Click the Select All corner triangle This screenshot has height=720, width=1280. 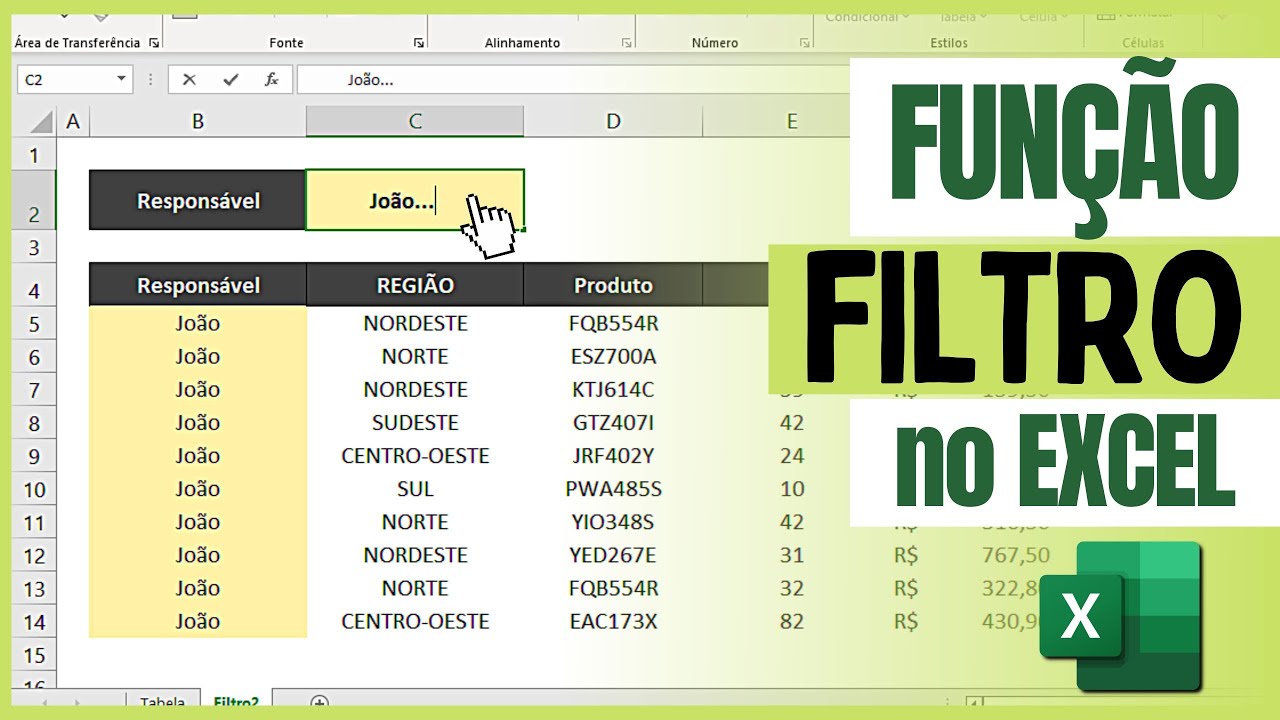[x=40, y=122]
